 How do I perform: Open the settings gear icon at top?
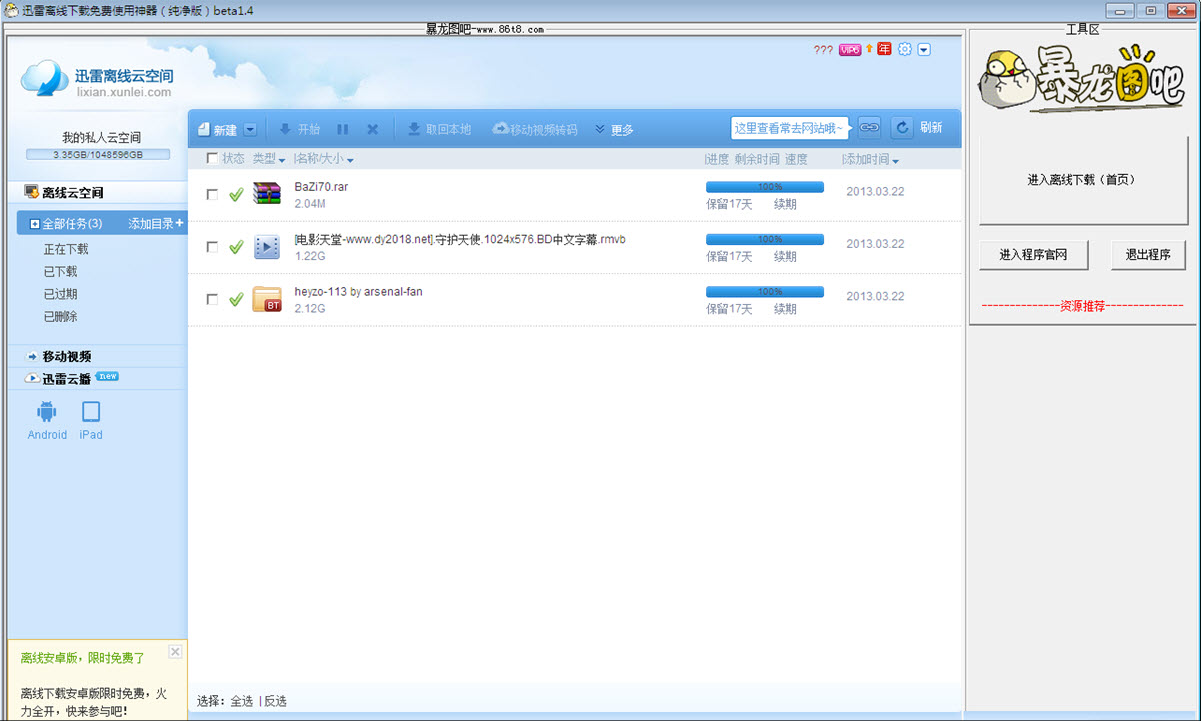(x=905, y=49)
